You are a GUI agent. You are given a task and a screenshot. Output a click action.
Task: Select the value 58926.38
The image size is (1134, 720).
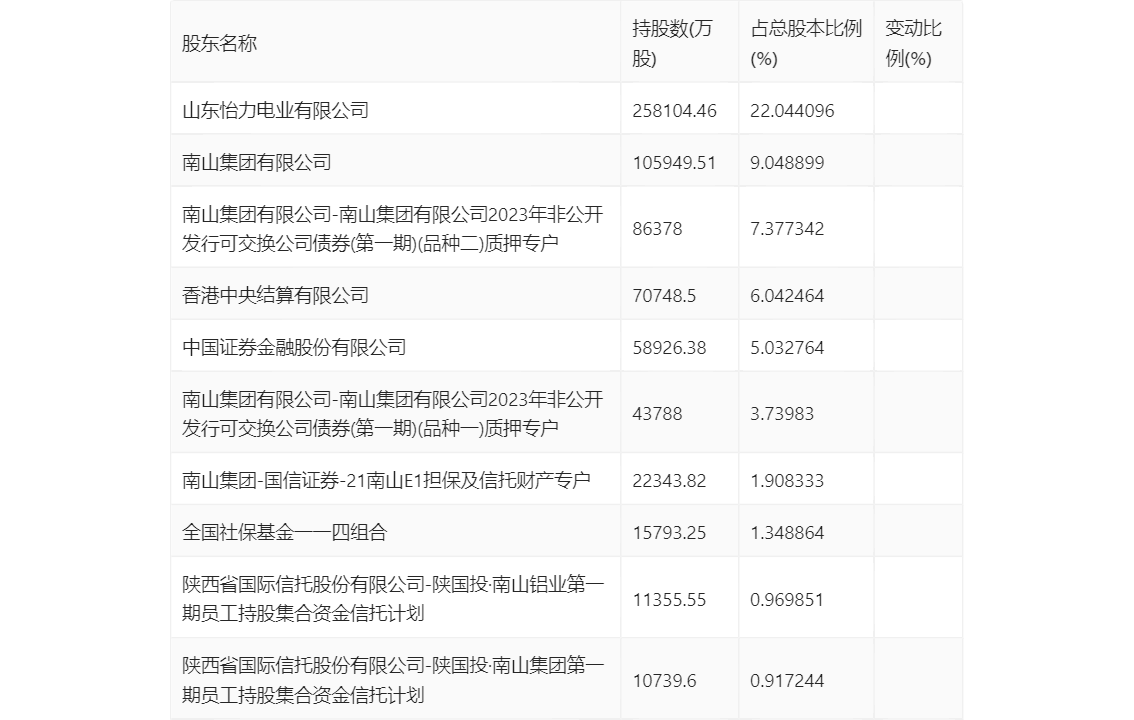click(669, 348)
